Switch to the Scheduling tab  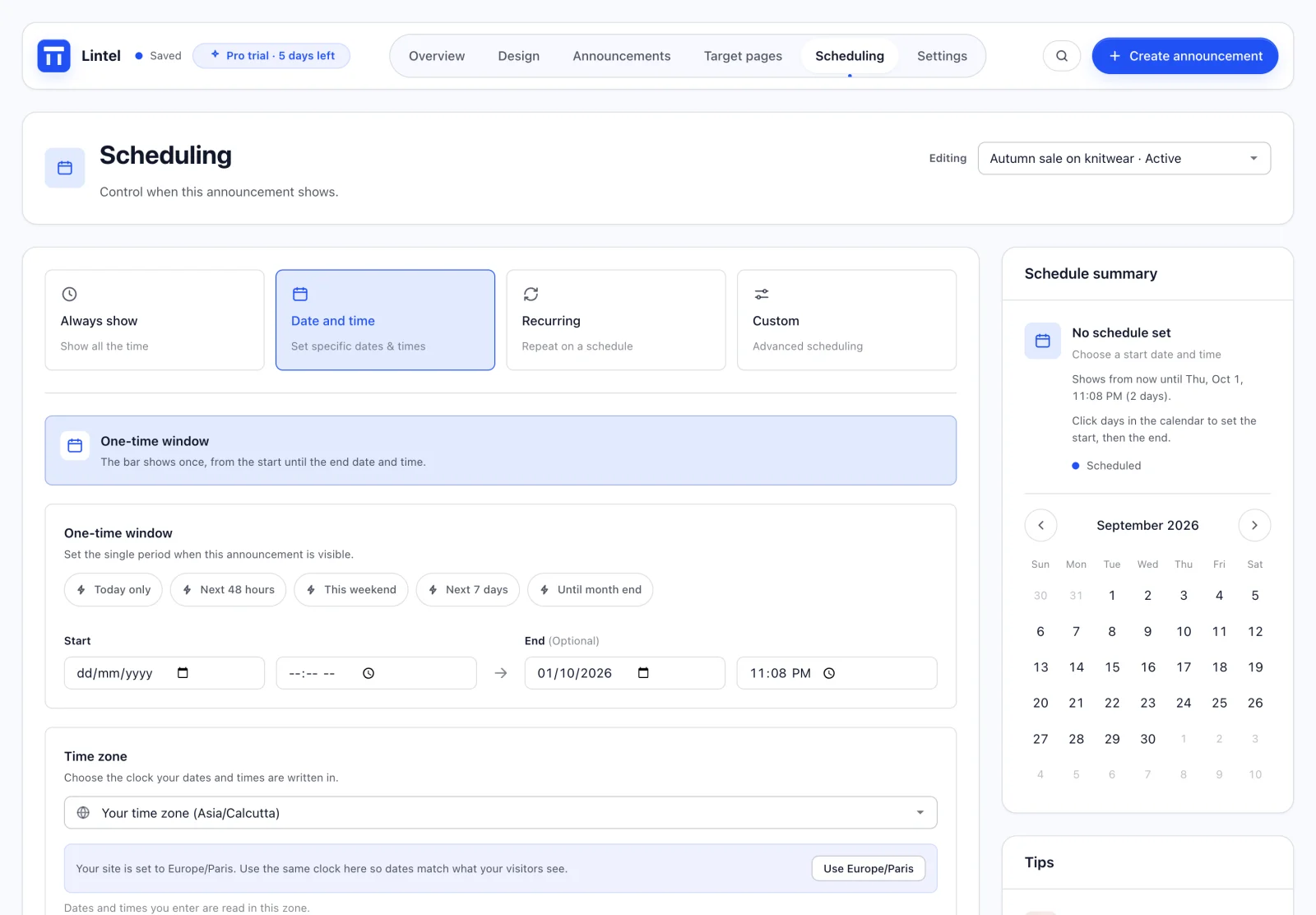850,56
